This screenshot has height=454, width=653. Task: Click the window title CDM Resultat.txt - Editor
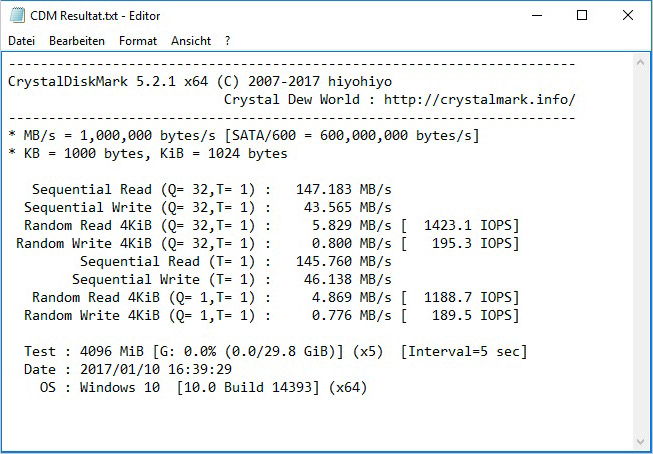(x=95, y=16)
